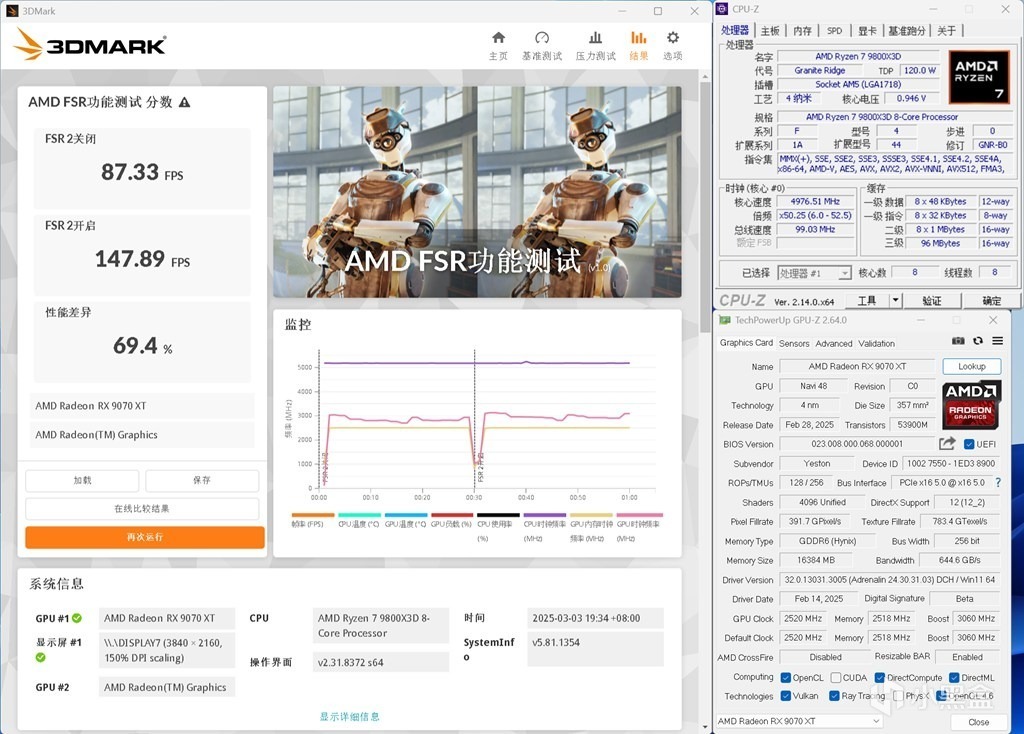Open the benchmarks gauge icon in 3DMark
Screen dimensions: 1024x734
(x=541, y=38)
